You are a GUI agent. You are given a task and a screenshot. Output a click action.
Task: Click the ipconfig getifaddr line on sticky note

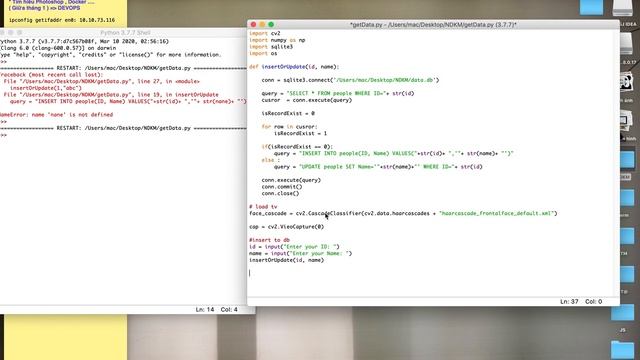62,20
